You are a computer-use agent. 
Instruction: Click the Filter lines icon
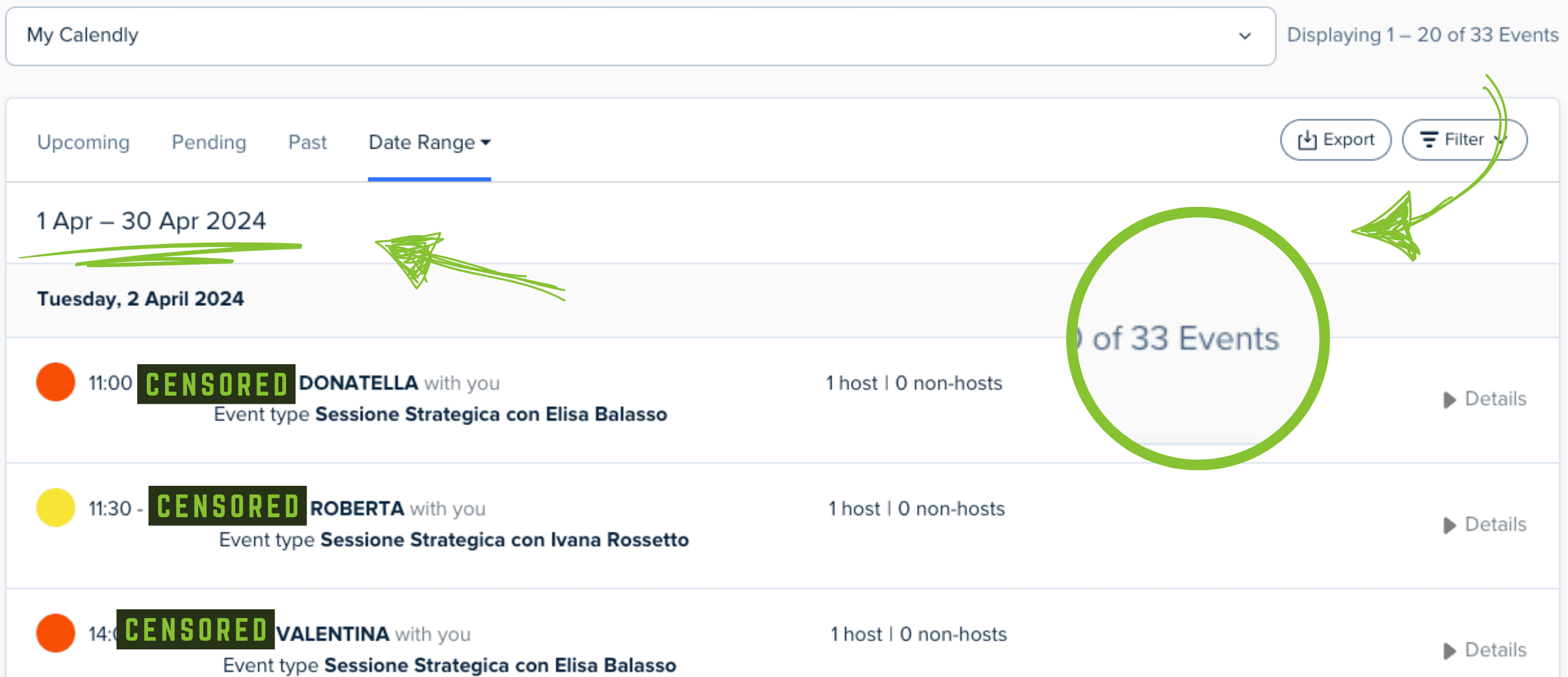pyautogui.click(x=1429, y=140)
